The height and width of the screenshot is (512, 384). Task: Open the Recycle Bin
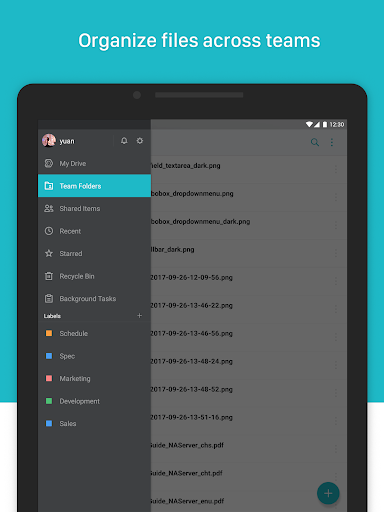click(94, 276)
